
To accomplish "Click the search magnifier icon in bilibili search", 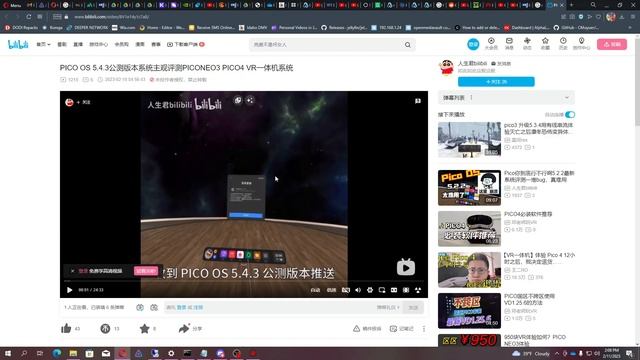I will coord(407,44).
